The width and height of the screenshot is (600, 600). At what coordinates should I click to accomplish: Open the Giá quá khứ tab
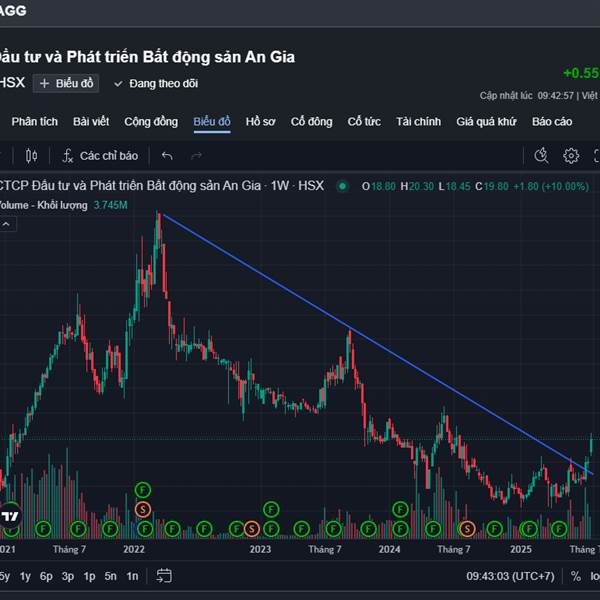(x=486, y=122)
